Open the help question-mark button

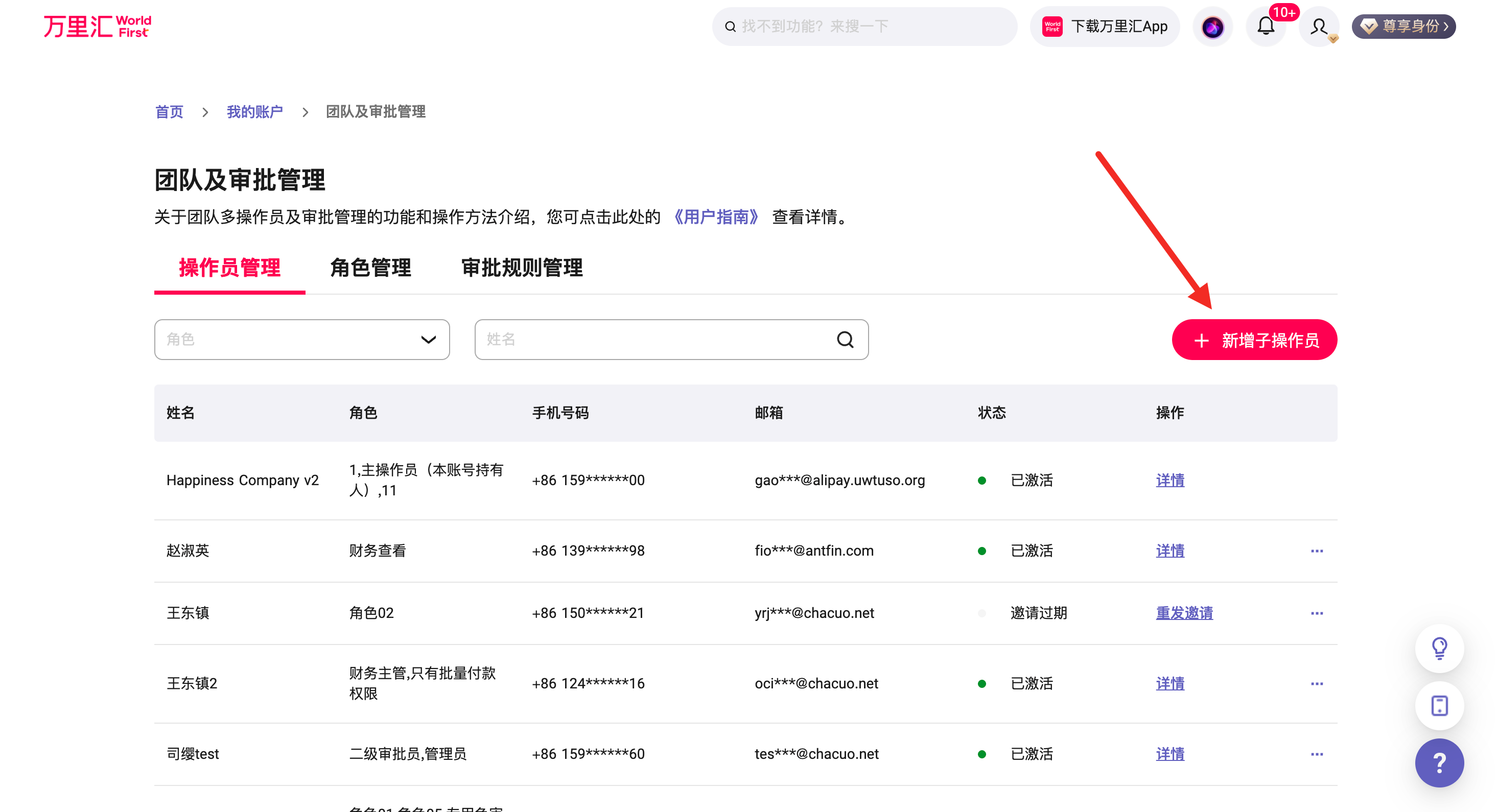click(1439, 763)
